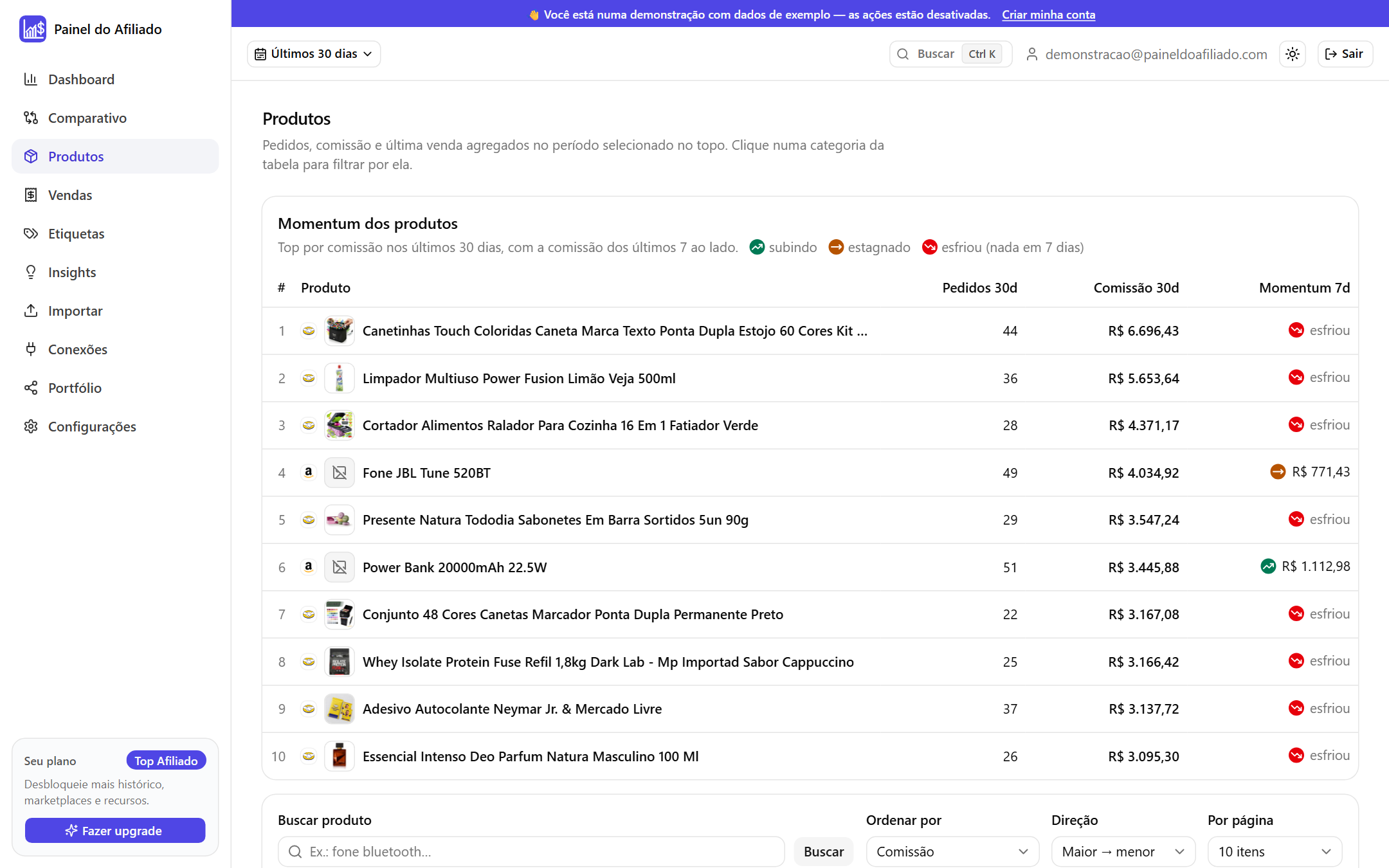Click the marketplace icon for Cortador Alimentos row

(x=309, y=425)
